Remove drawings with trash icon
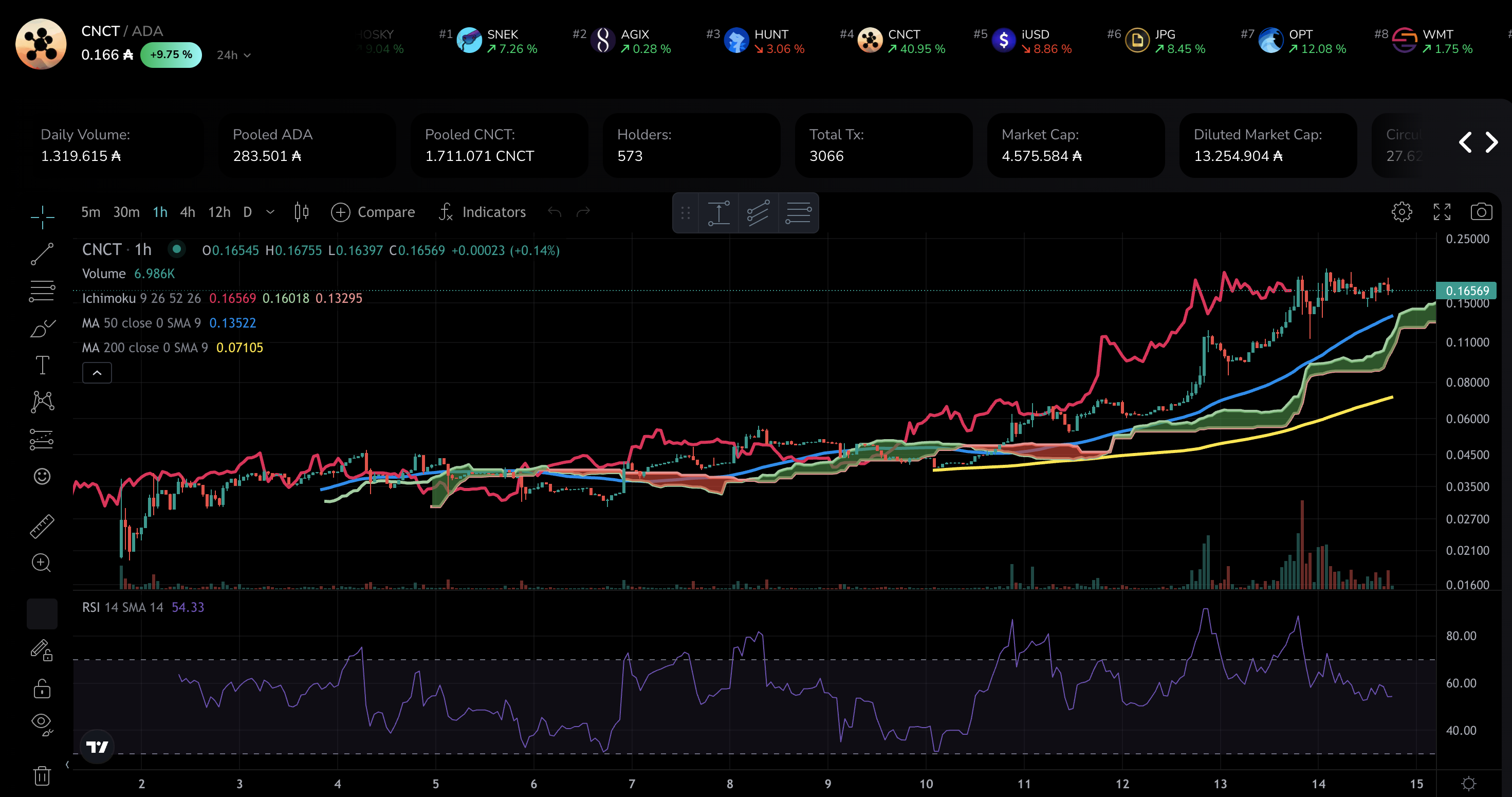 tap(42, 775)
